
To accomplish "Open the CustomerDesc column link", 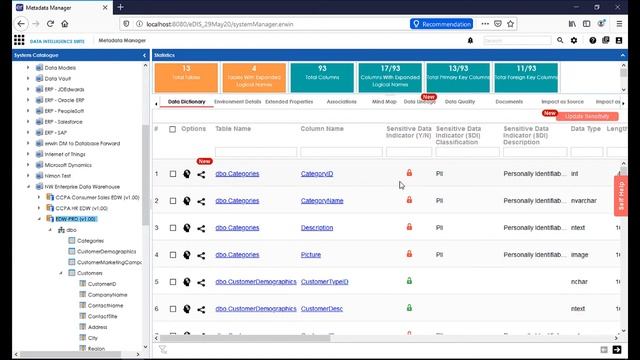I will (322, 309).
